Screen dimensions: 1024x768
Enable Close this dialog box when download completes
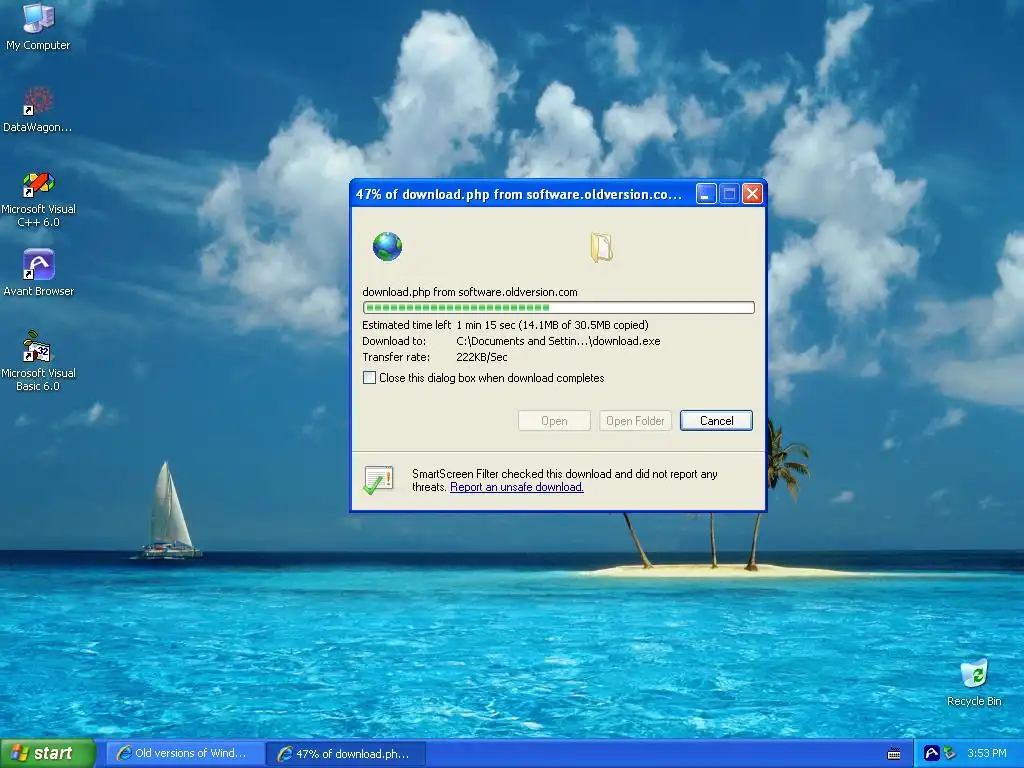click(370, 377)
